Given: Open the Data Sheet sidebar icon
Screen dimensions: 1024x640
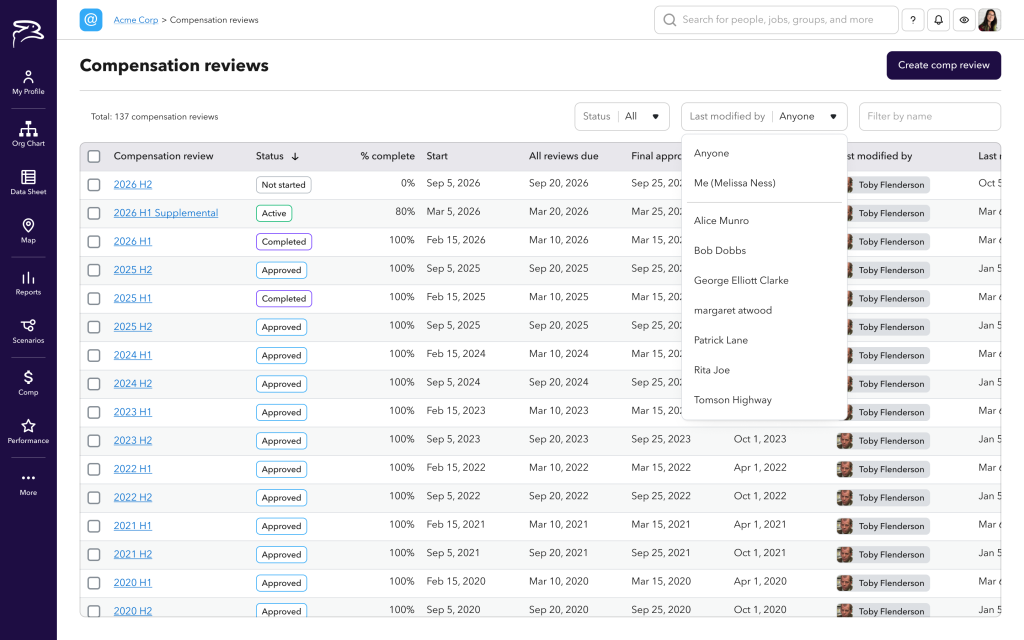Looking at the screenshot, I should coord(28,182).
